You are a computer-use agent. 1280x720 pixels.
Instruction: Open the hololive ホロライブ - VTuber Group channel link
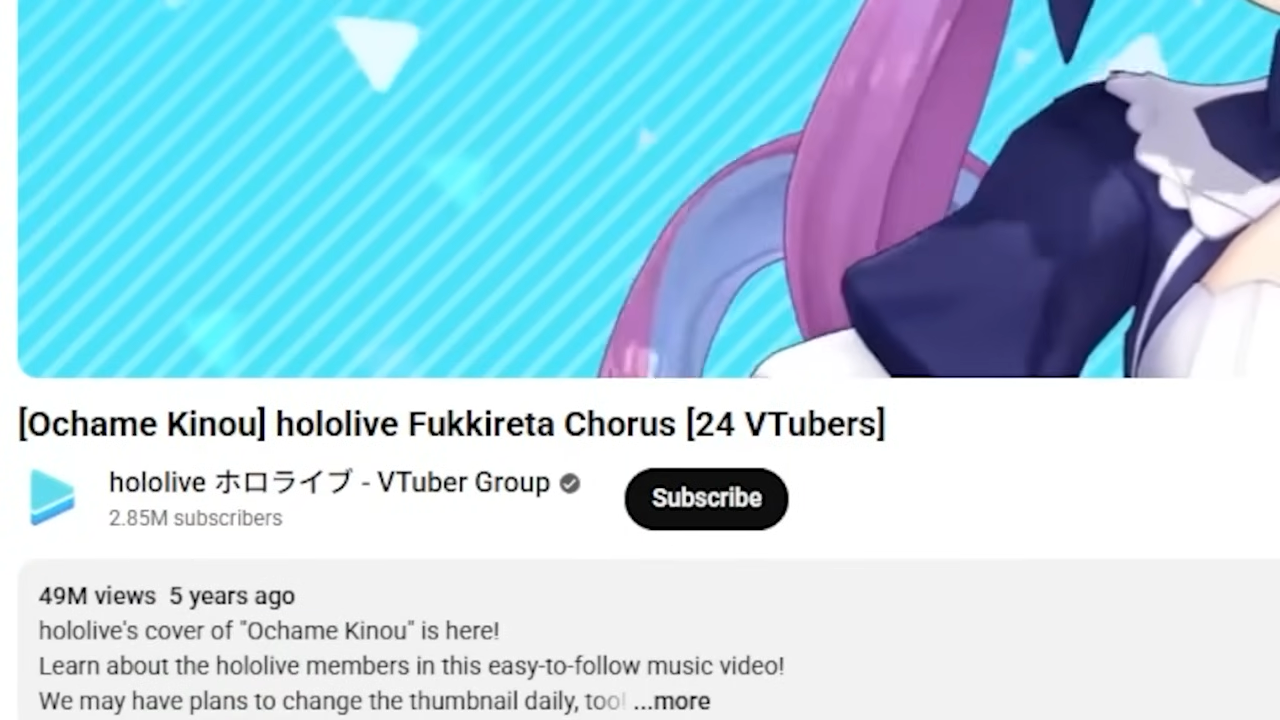click(329, 483)
